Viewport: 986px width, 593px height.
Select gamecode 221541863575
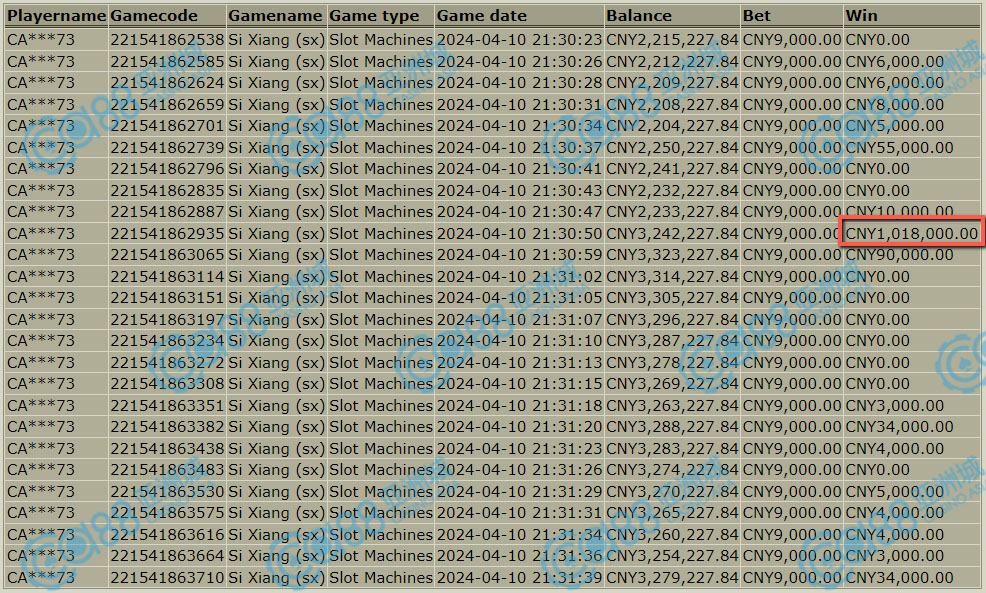[167, 513]
